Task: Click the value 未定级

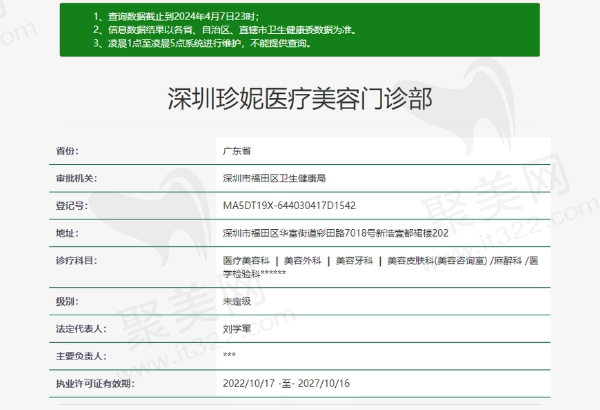Action: pyautogui.click(x=237, y=301)
